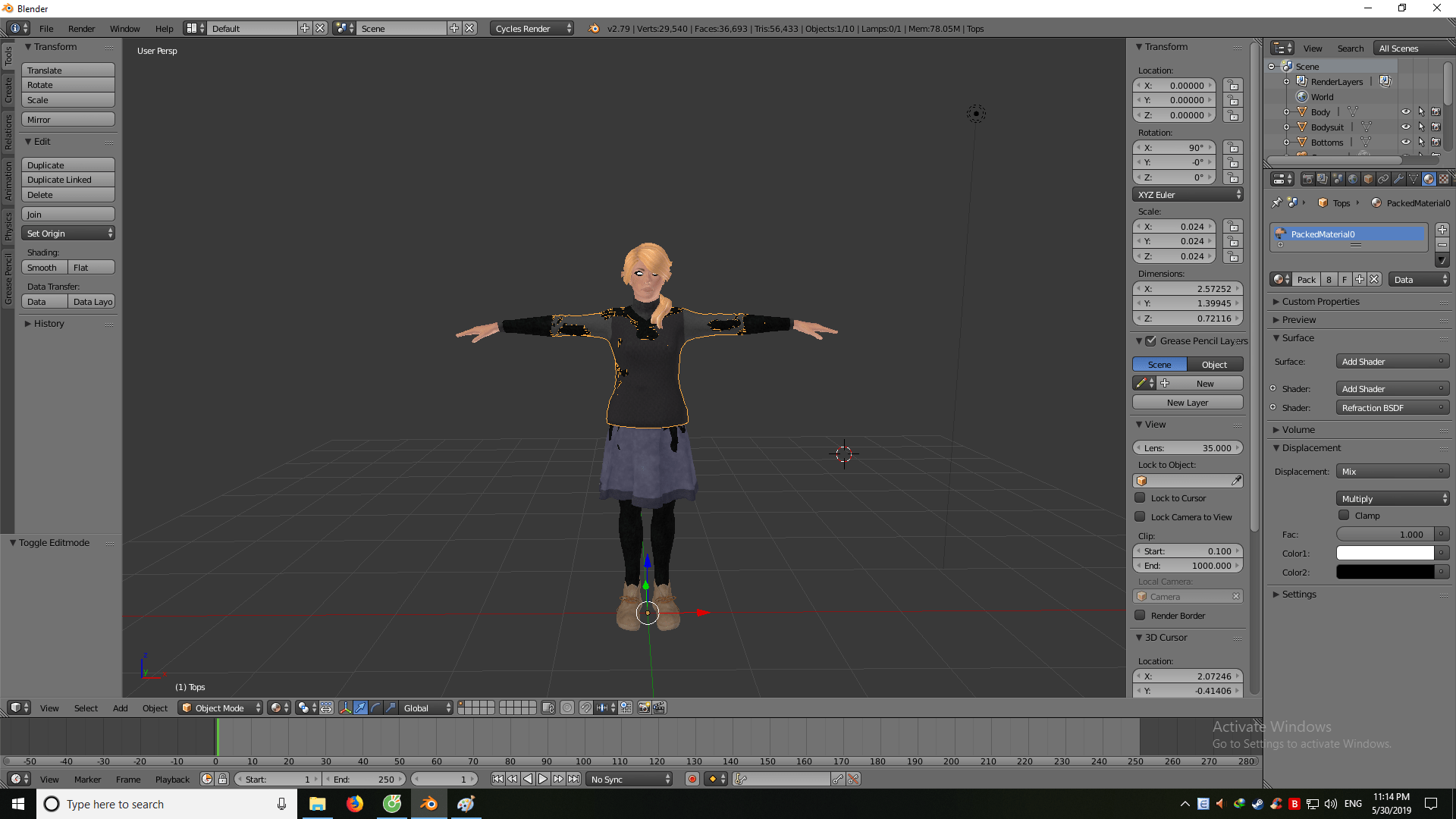This screenshot has width=1456, height=819.
Task: Enable the Lock Camera to View checkbox
Action: tap(1141, 516)
